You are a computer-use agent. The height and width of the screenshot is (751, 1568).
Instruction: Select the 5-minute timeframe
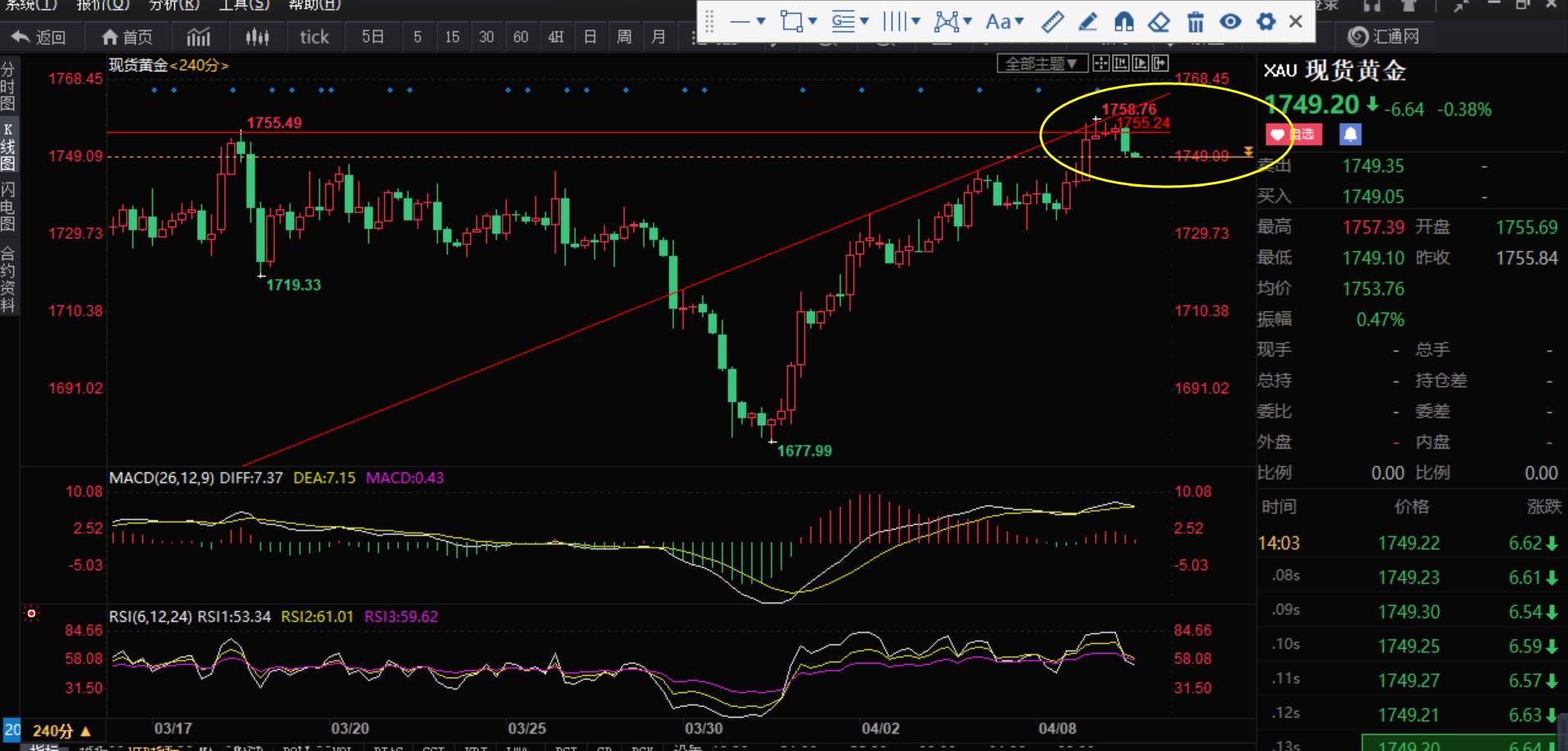tap(418, 37)
